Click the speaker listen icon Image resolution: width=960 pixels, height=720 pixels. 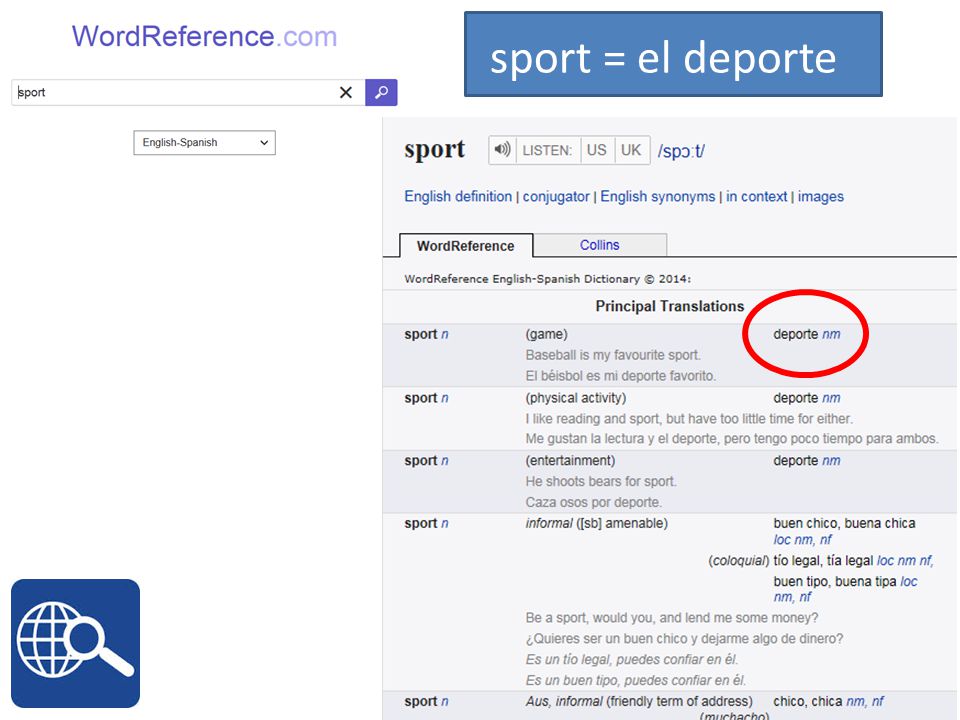pyautogui.click(x=503, y=150)
